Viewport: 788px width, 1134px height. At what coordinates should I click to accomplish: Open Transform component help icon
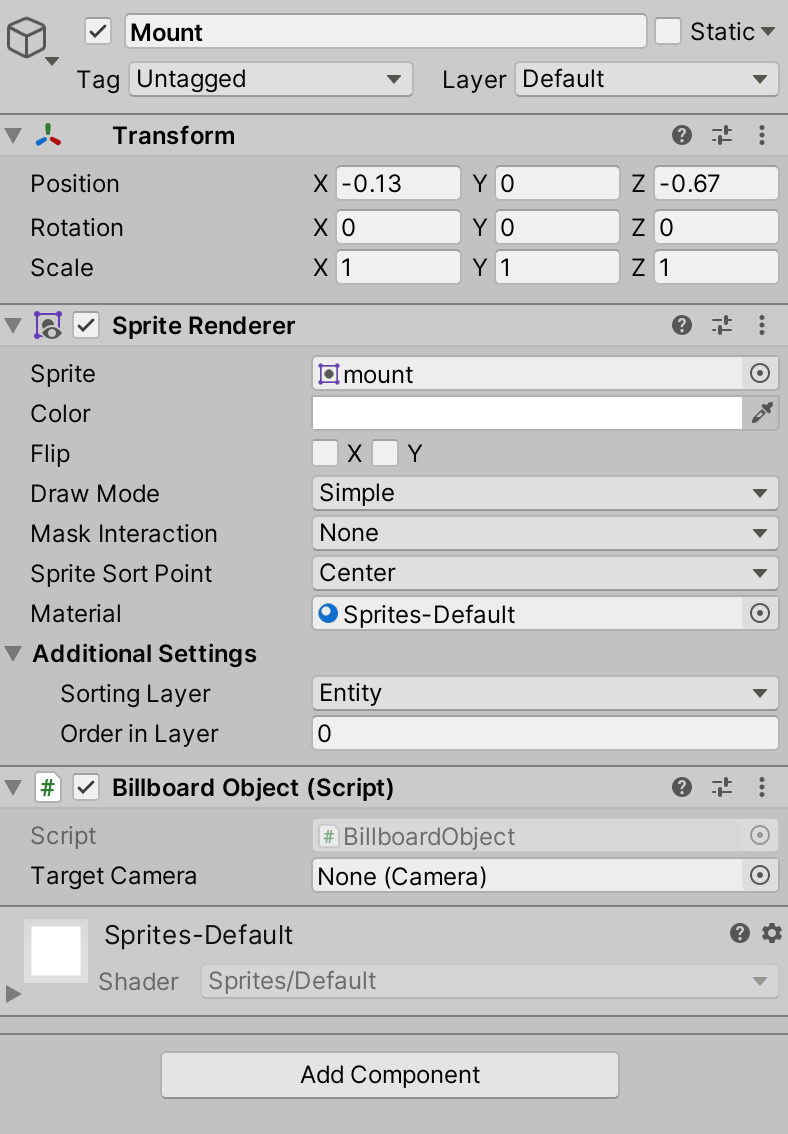681,135
